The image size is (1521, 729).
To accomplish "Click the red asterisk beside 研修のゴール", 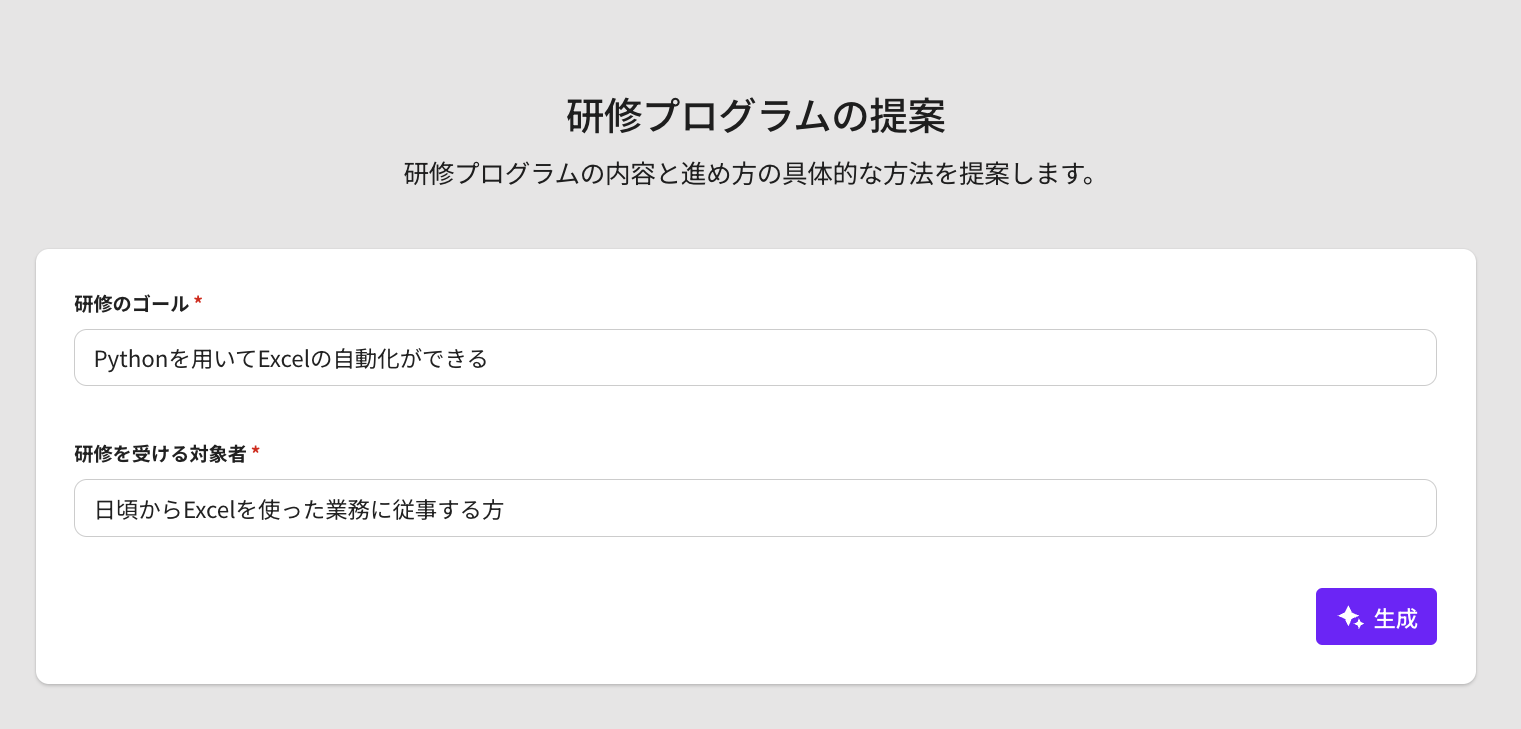I will pyautogui.click(x=198, y=302).
